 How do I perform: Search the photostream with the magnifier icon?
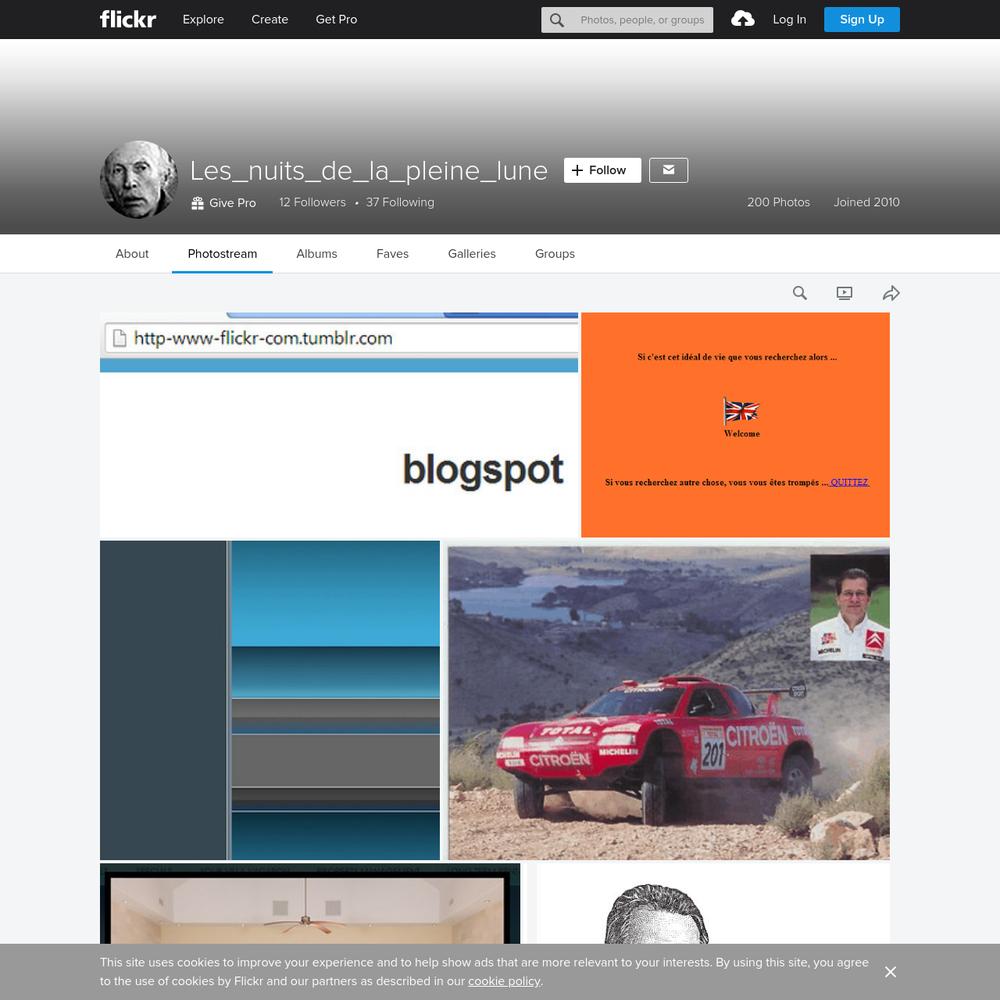pyautogui.click(x=800, y=293)
